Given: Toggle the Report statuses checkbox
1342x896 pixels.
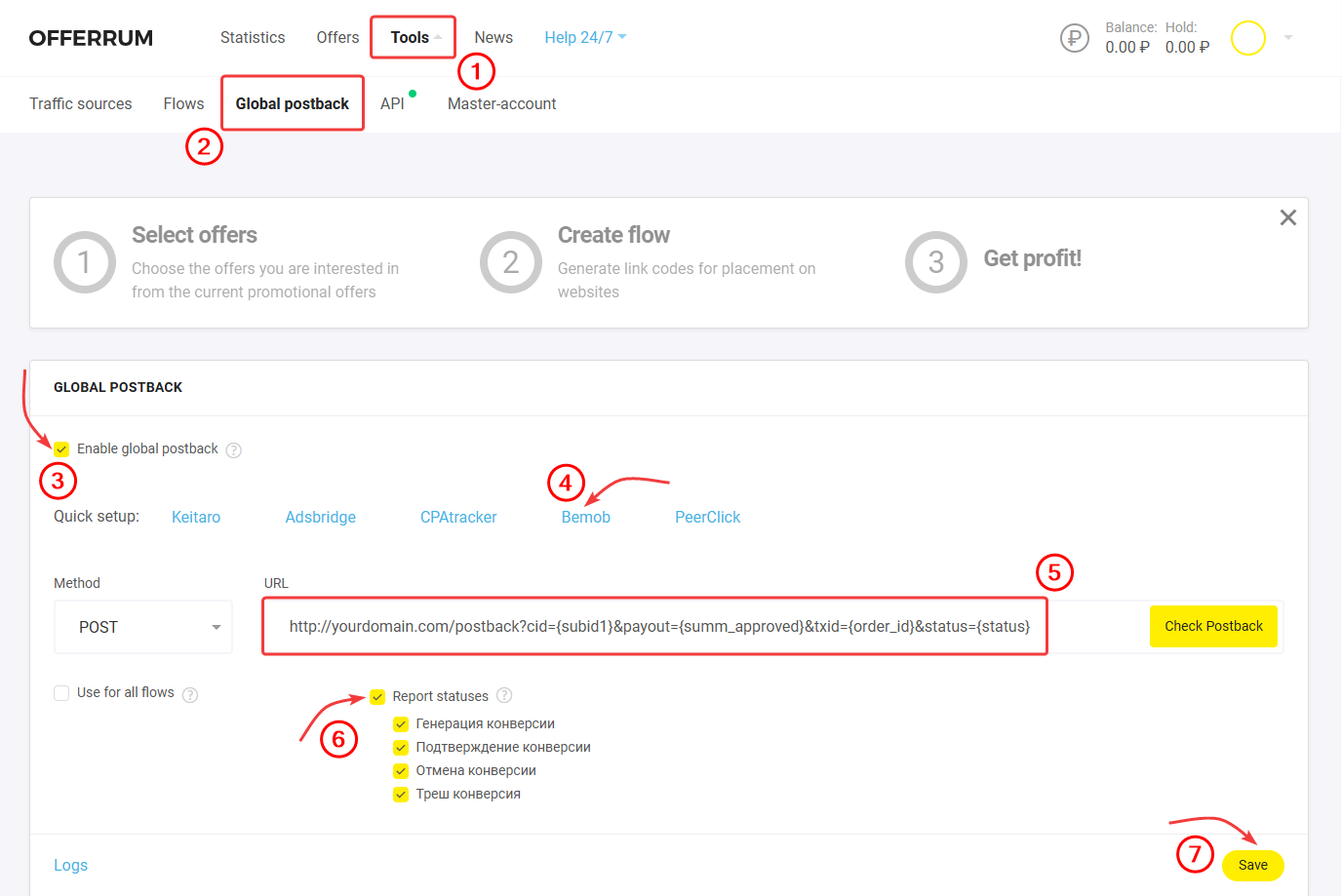Looking at the screenshot, I should click(x=377, y=696).
